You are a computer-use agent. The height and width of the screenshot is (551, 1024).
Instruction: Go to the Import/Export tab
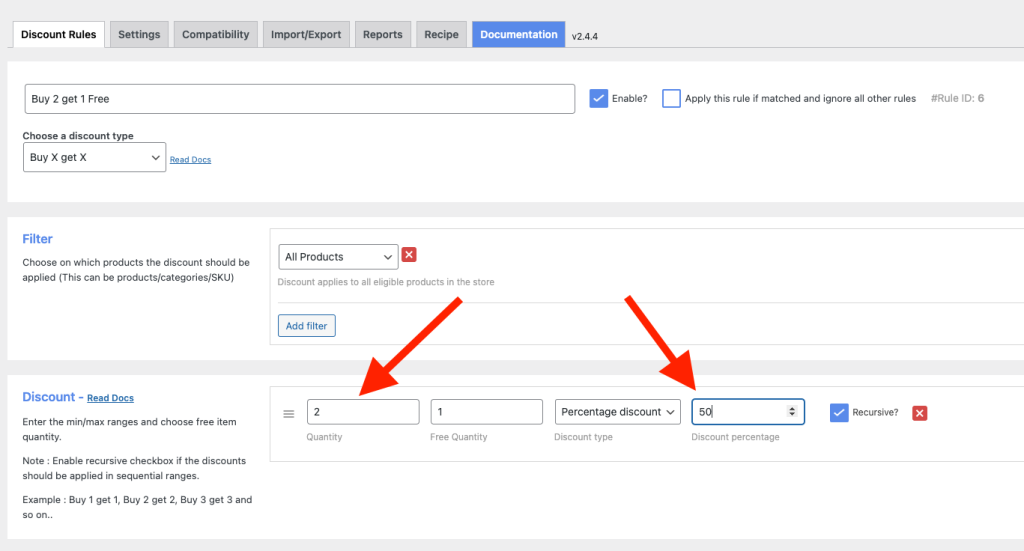point(306,34)
